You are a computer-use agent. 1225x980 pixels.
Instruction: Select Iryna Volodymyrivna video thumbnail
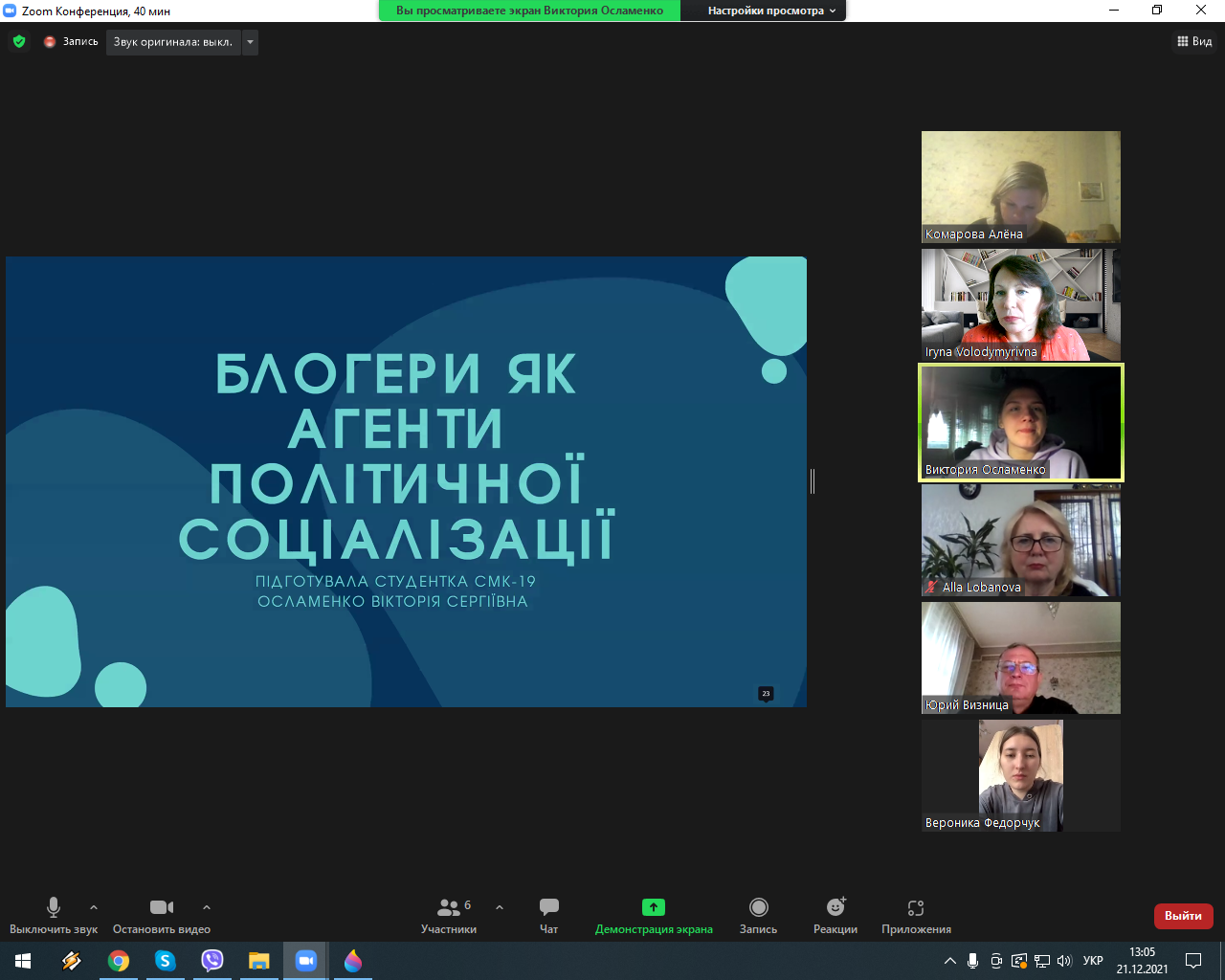(1021, 304)
